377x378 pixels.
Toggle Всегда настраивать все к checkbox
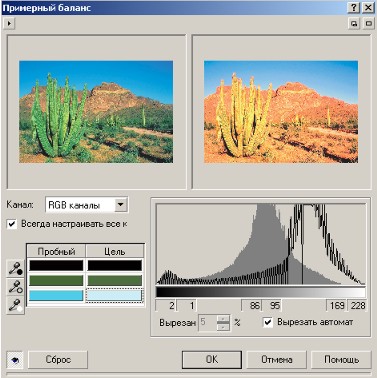pyautogui.click(x=12, y=224)
